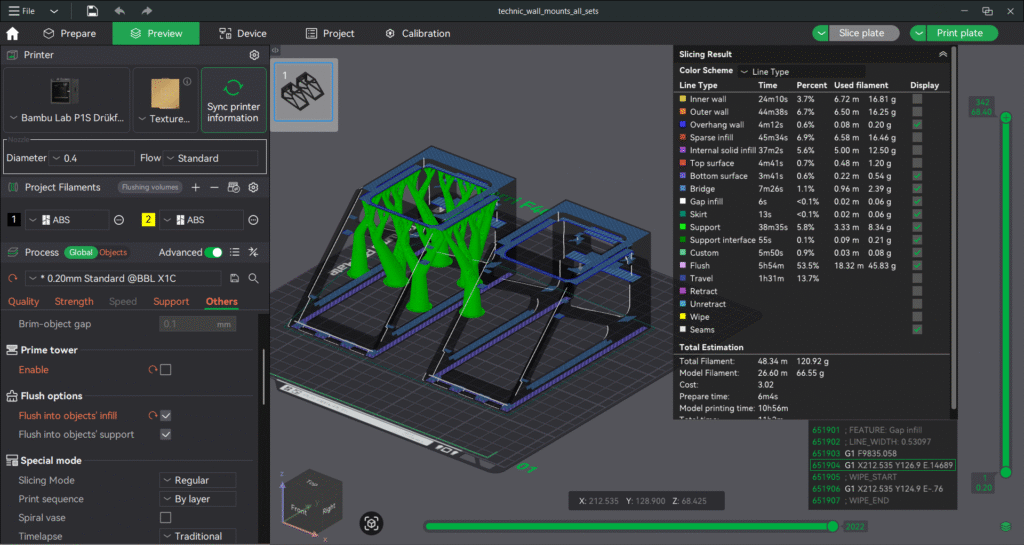Open the Support settings tab
The width and height of the screenshot is (1024, 545).
[x=171, y=302]
